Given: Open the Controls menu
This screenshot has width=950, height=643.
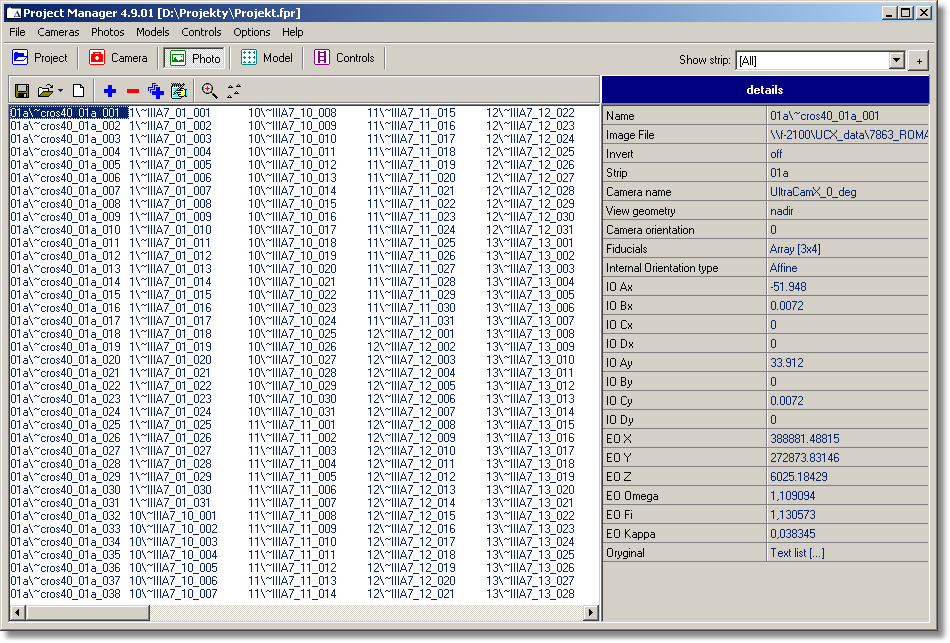Looking at the screenshot, I should (x=201, y=32).
